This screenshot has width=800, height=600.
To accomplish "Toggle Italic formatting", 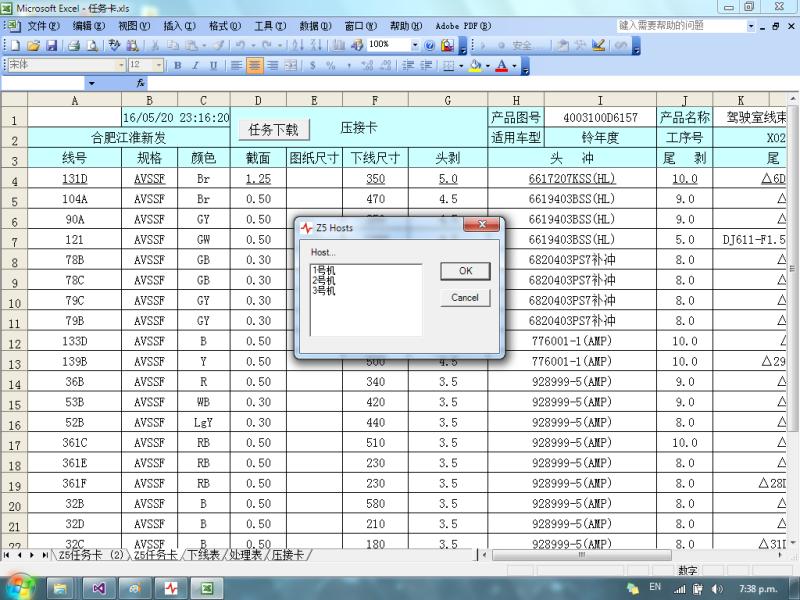I will pos(196,66).
